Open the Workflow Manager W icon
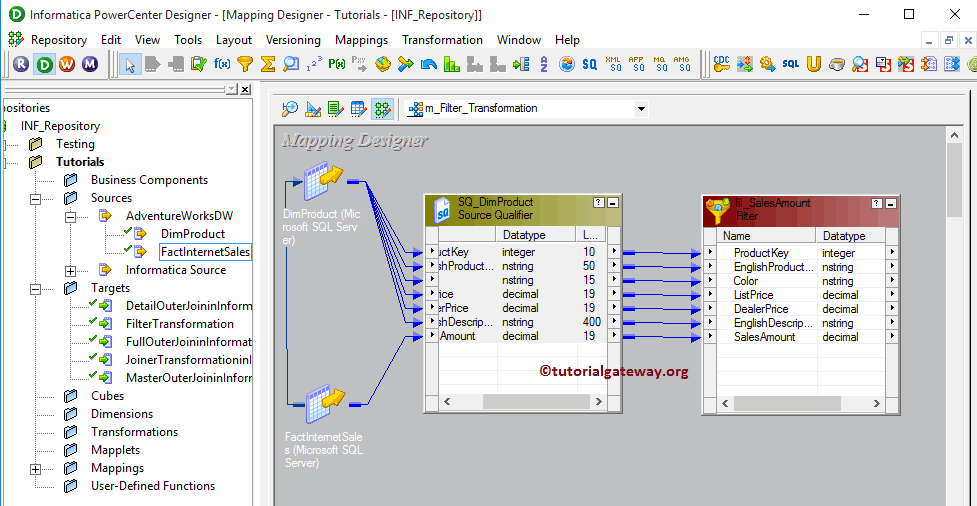 [67, 64]
